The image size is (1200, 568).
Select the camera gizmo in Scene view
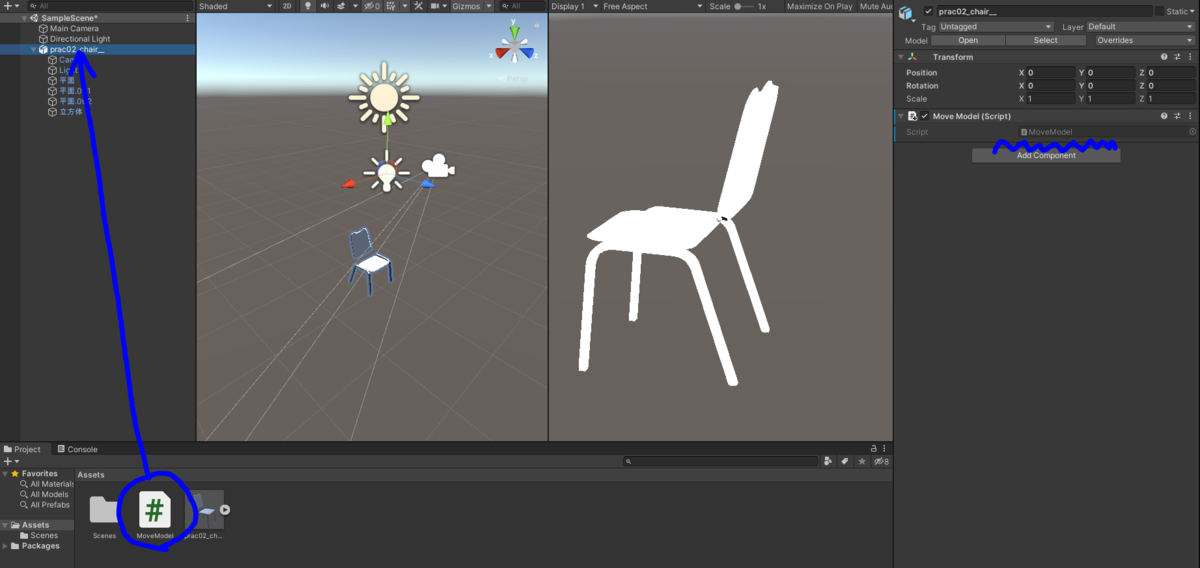(437, 167)
